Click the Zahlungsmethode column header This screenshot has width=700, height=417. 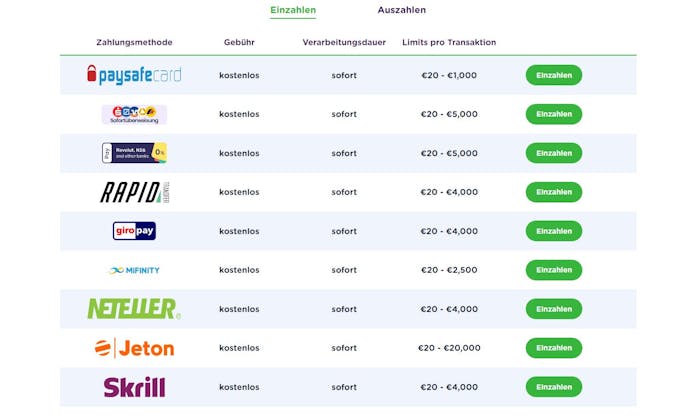coord(134,42)
